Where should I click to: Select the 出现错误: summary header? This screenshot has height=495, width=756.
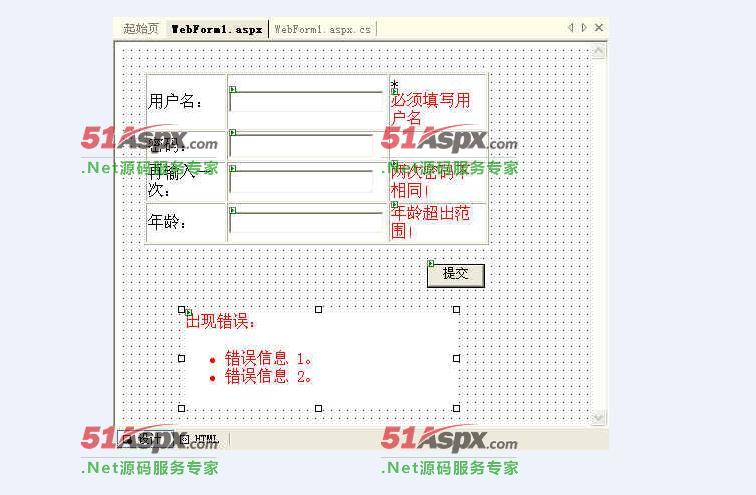220,321
